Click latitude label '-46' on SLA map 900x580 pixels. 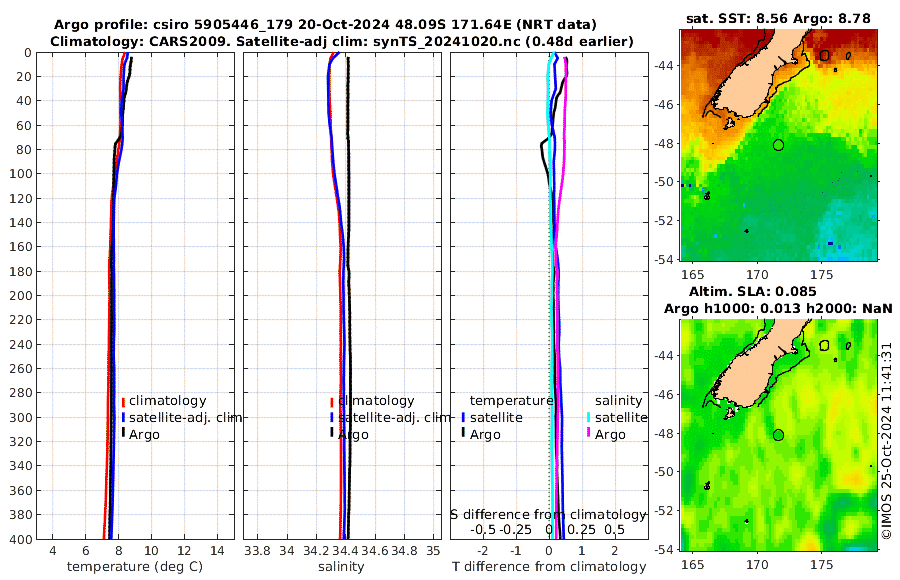click(665, 395)
